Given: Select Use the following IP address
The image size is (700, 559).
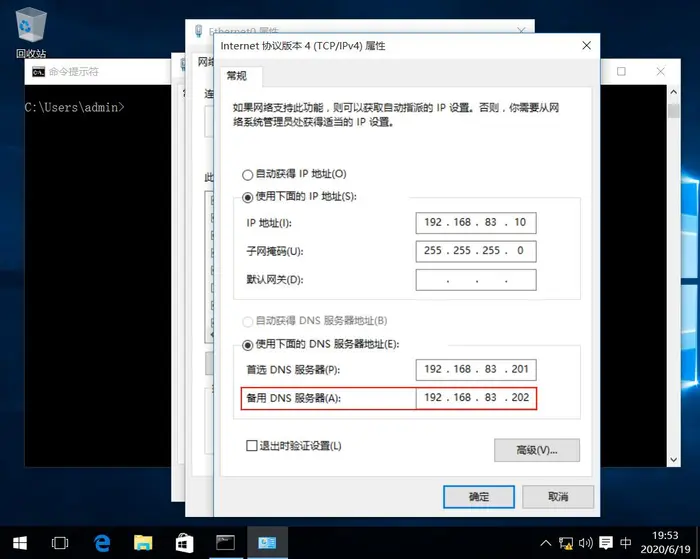Looking at the screenshot, I should [x=248, y=197].
